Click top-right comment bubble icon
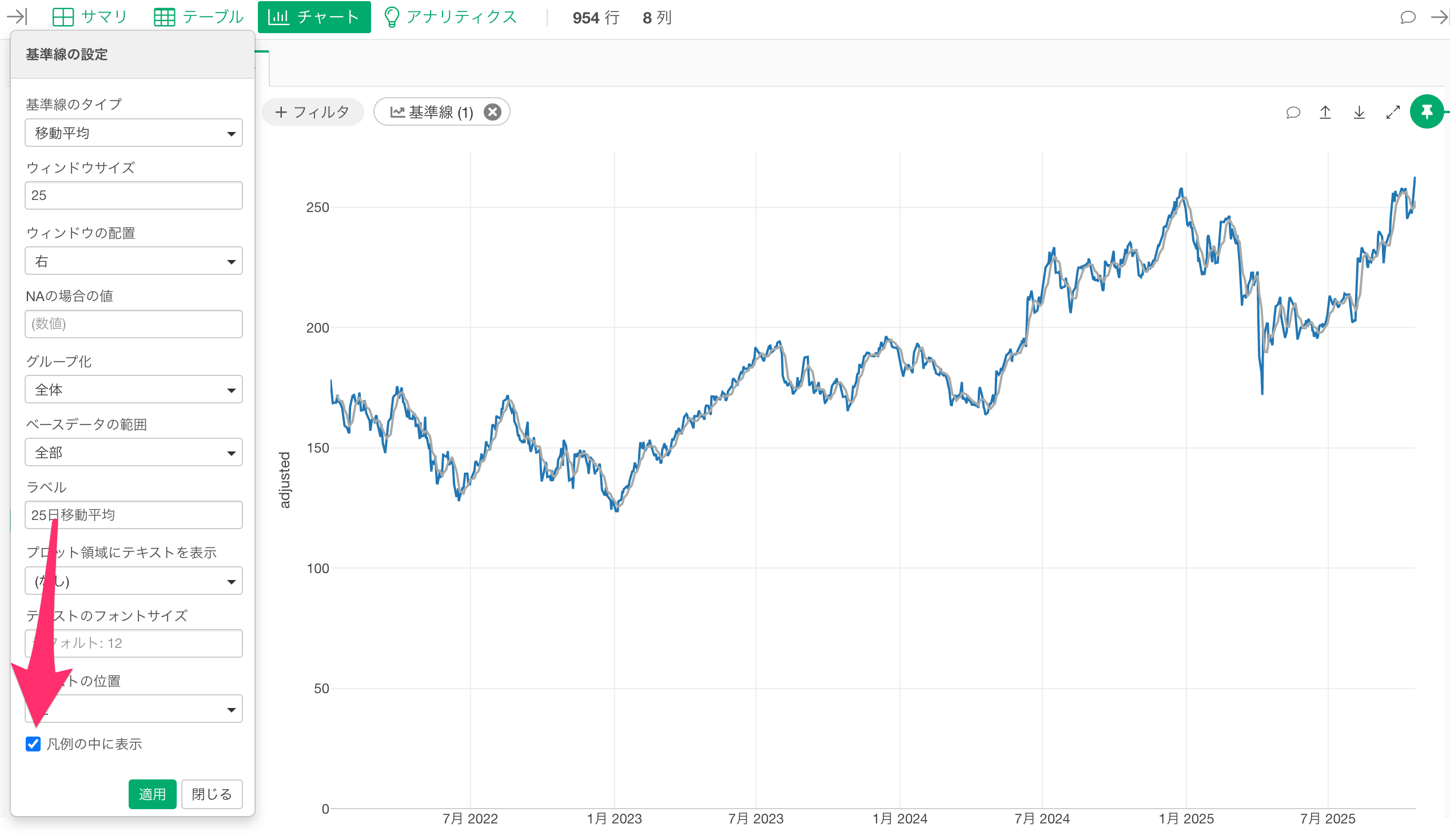 coord(1408,17)
